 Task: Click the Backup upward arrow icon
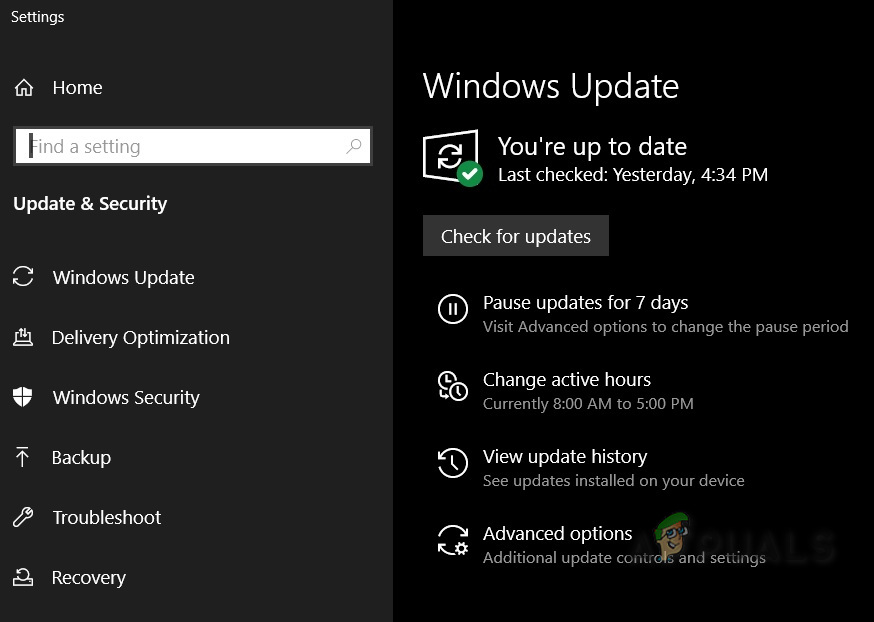tap(22, 457)
